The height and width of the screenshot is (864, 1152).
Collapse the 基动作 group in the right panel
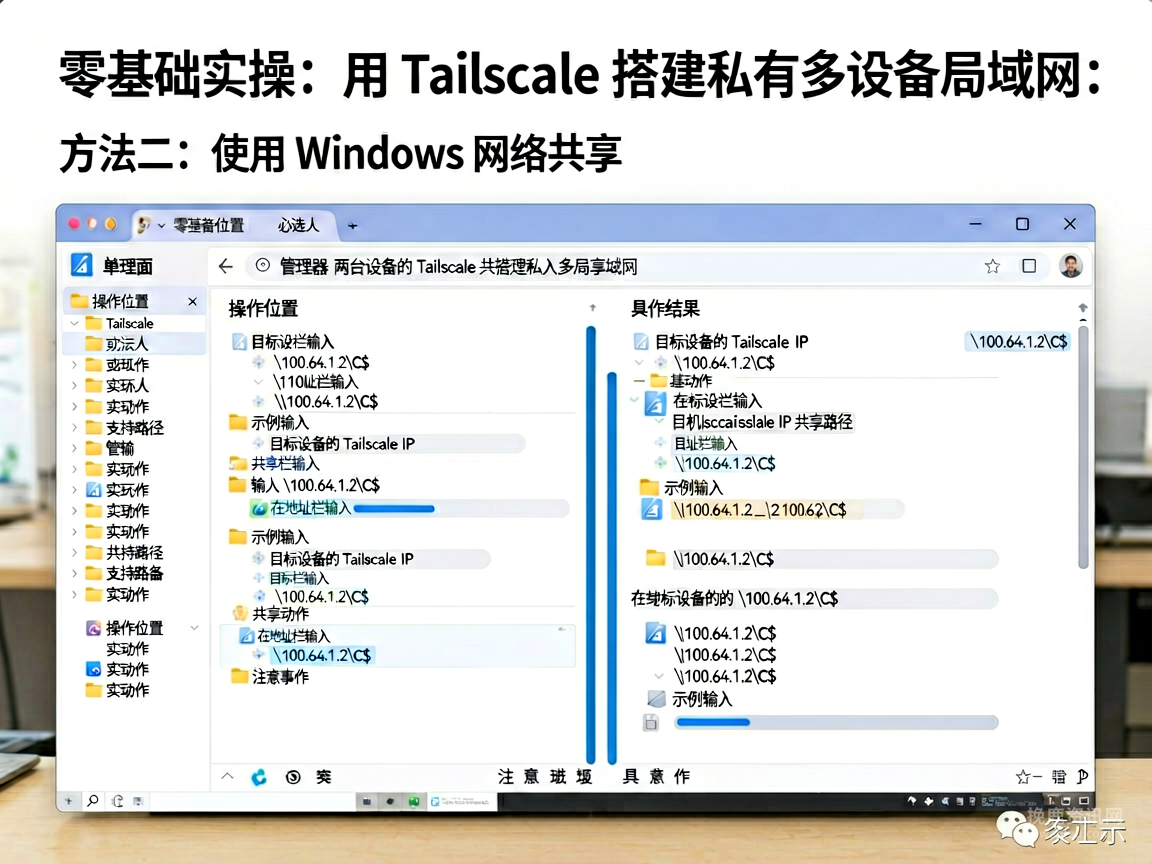point(638,381)
